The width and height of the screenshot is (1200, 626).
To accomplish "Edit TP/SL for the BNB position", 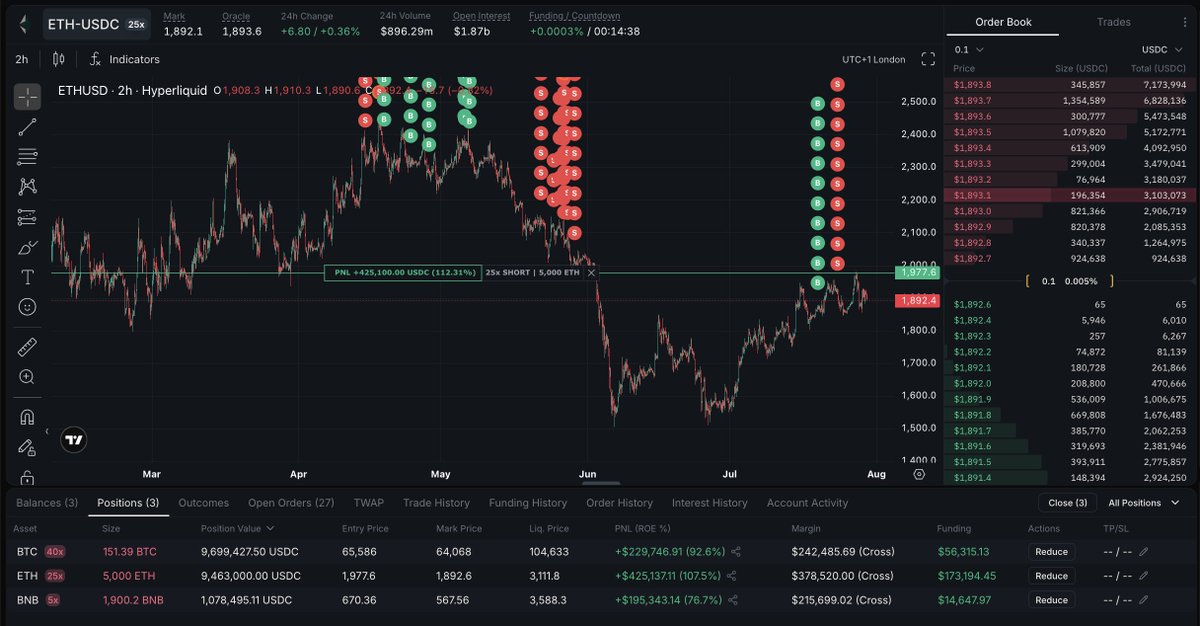I will click(1144, 600).
